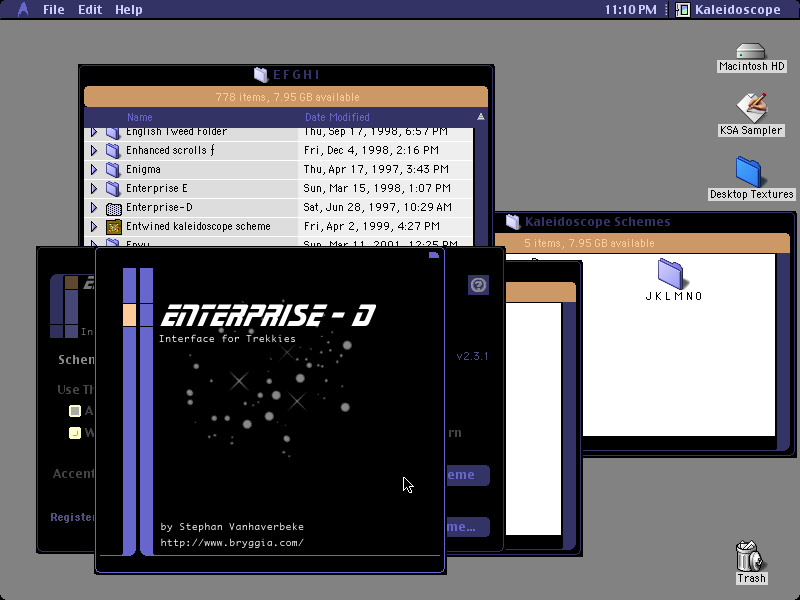Click '778 items, 7.95 GB available' info bar

tap(286, 97)
